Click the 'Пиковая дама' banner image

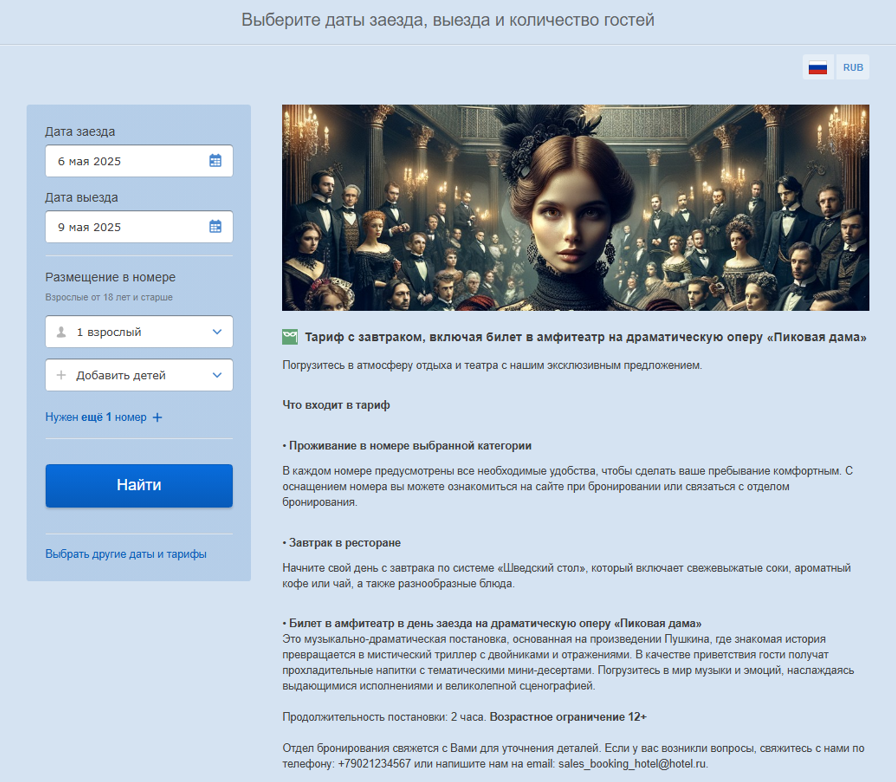[x=575, y=208]
